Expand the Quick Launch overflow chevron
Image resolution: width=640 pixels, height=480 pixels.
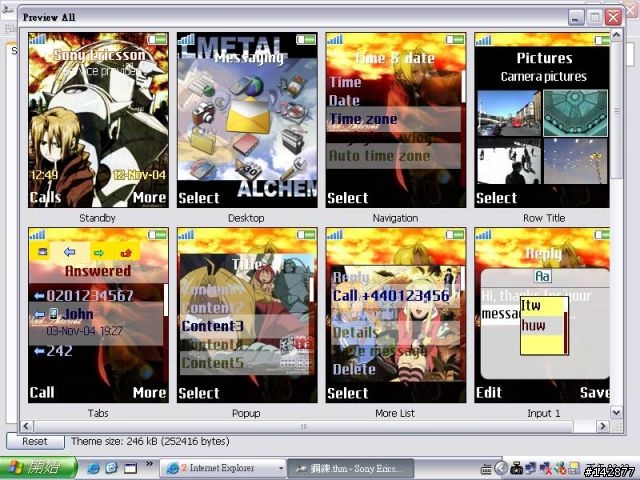[149, 464]
